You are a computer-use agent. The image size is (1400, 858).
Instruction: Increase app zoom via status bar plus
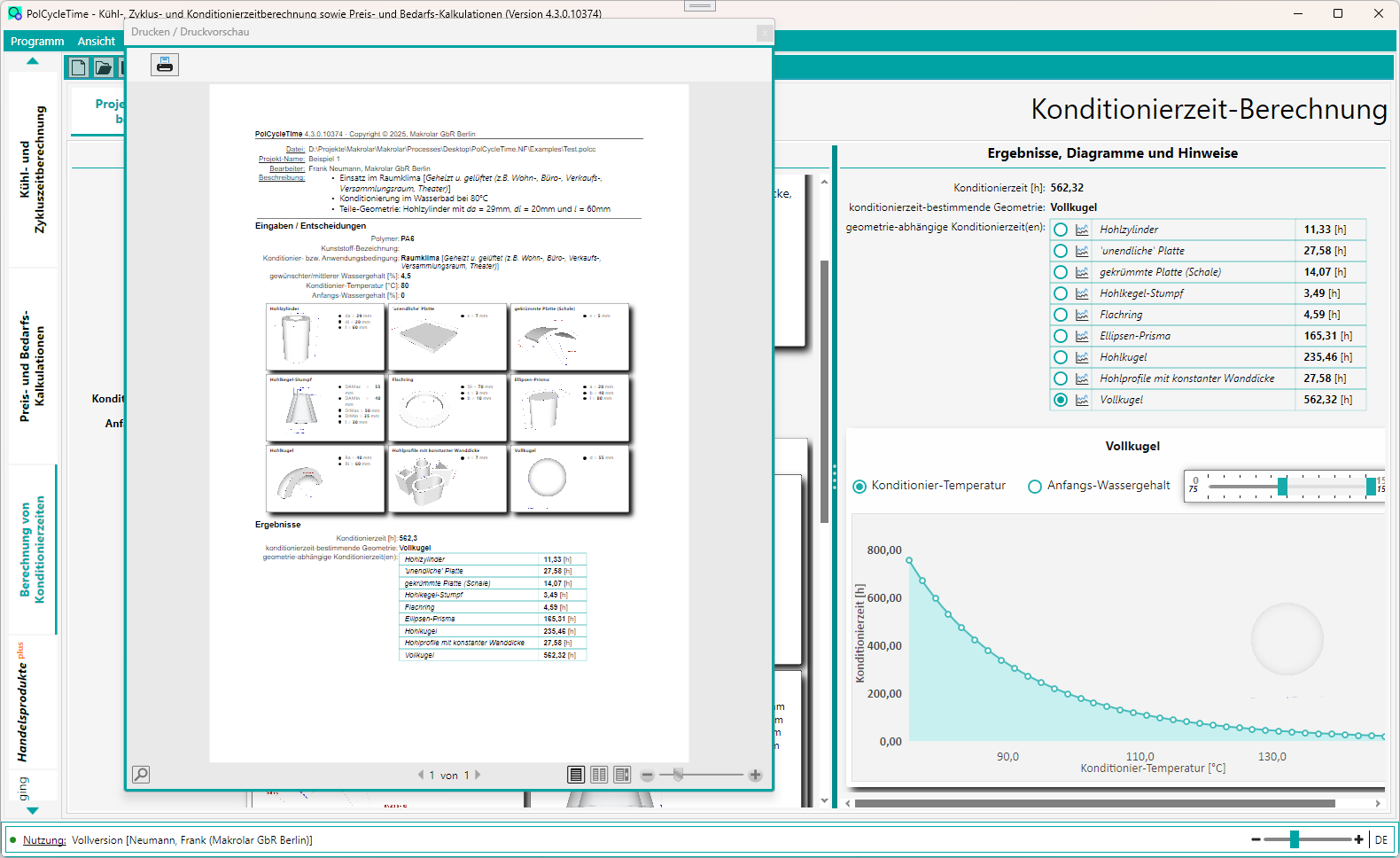(1358, 839)
